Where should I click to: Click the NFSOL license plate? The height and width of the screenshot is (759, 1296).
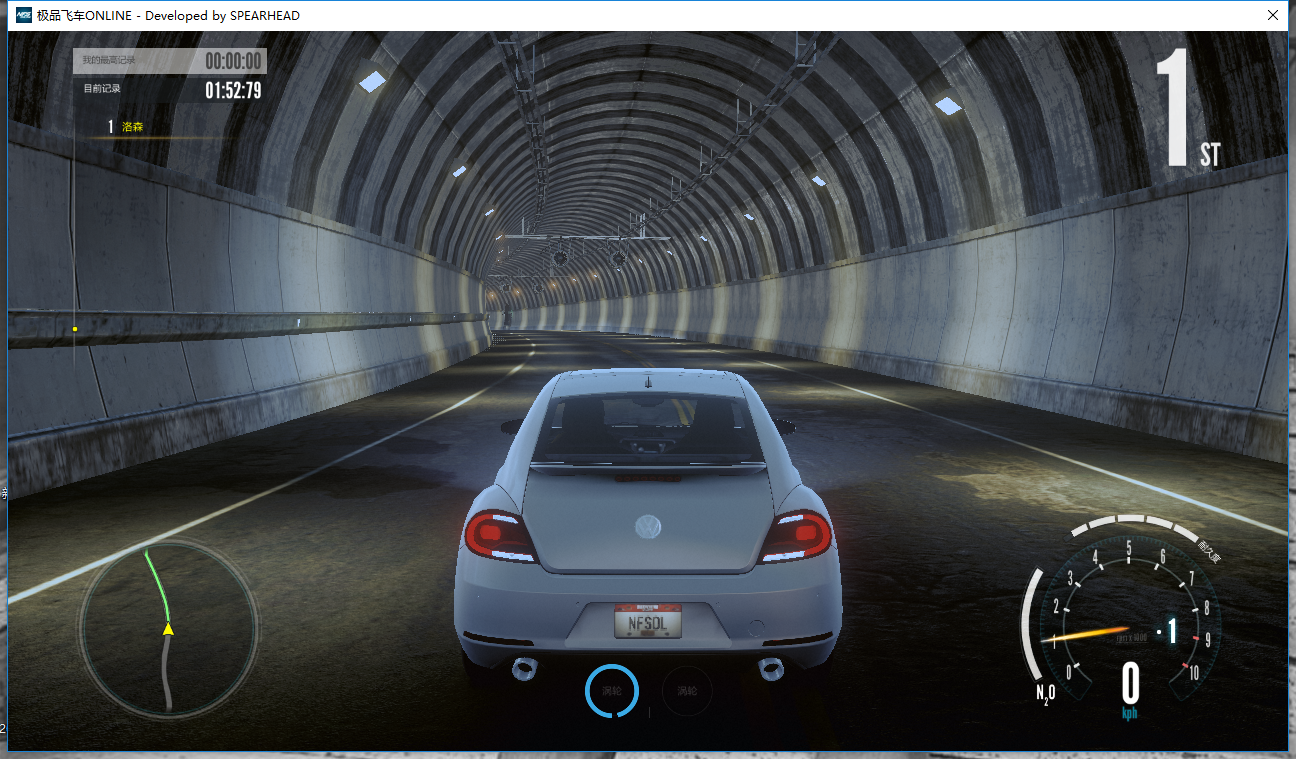tap(647, 622)
